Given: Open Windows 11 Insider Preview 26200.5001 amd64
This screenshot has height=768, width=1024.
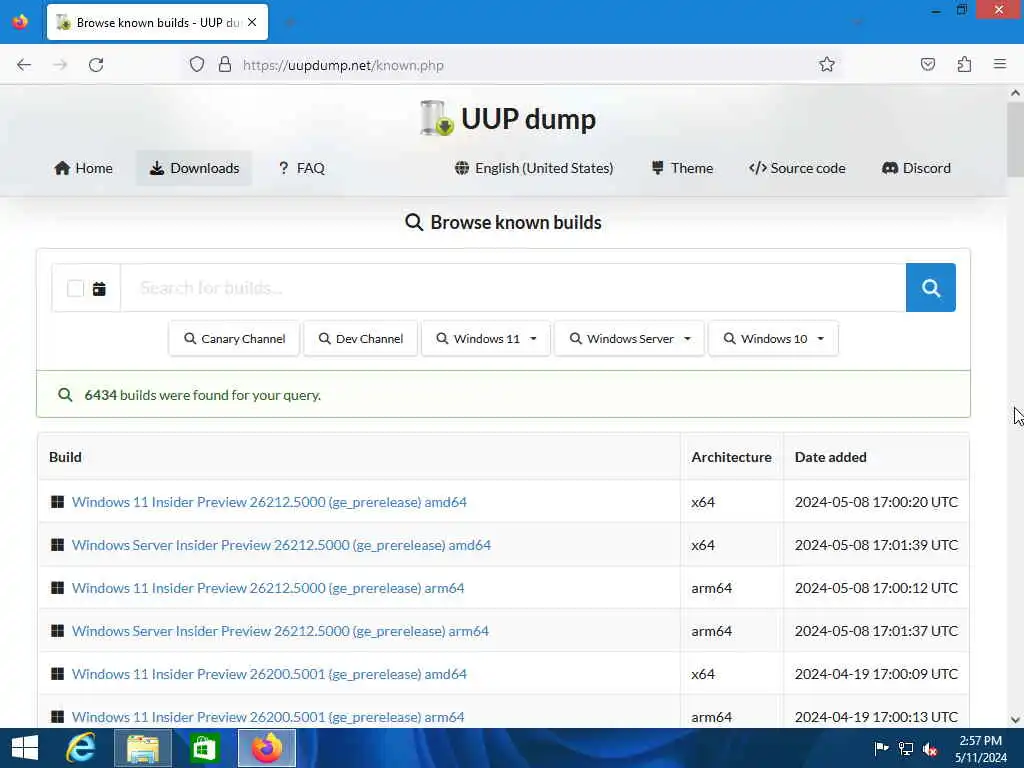Looking at the screenshot, I should (269, 673).
